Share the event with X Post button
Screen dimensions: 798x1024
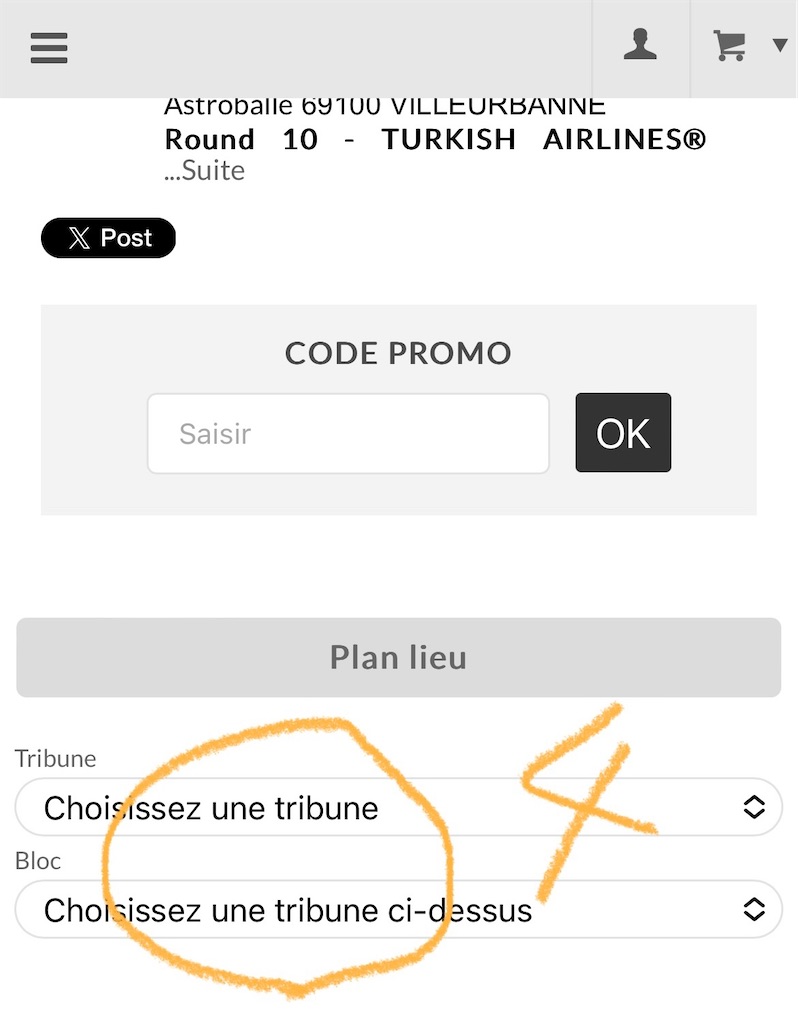click(x=108, y=238)
